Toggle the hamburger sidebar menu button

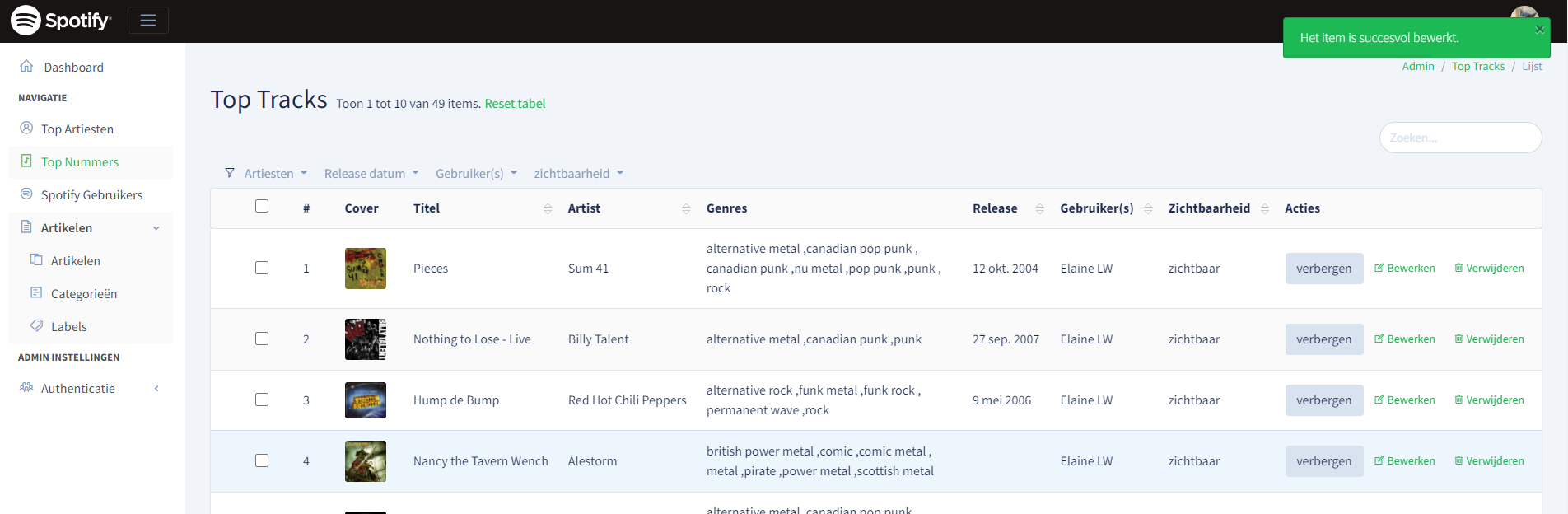pos(148,21)
